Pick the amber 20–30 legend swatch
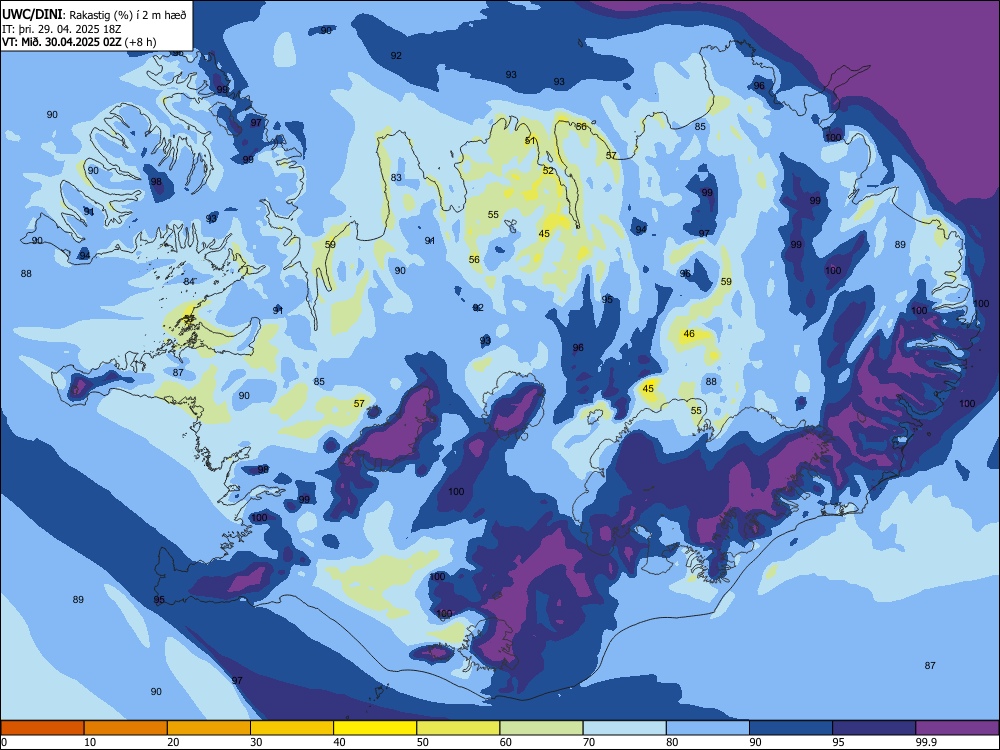Image resolution: width=1000 pixels, height=750 pixels. pyautogui.click(x=209, y=728)
